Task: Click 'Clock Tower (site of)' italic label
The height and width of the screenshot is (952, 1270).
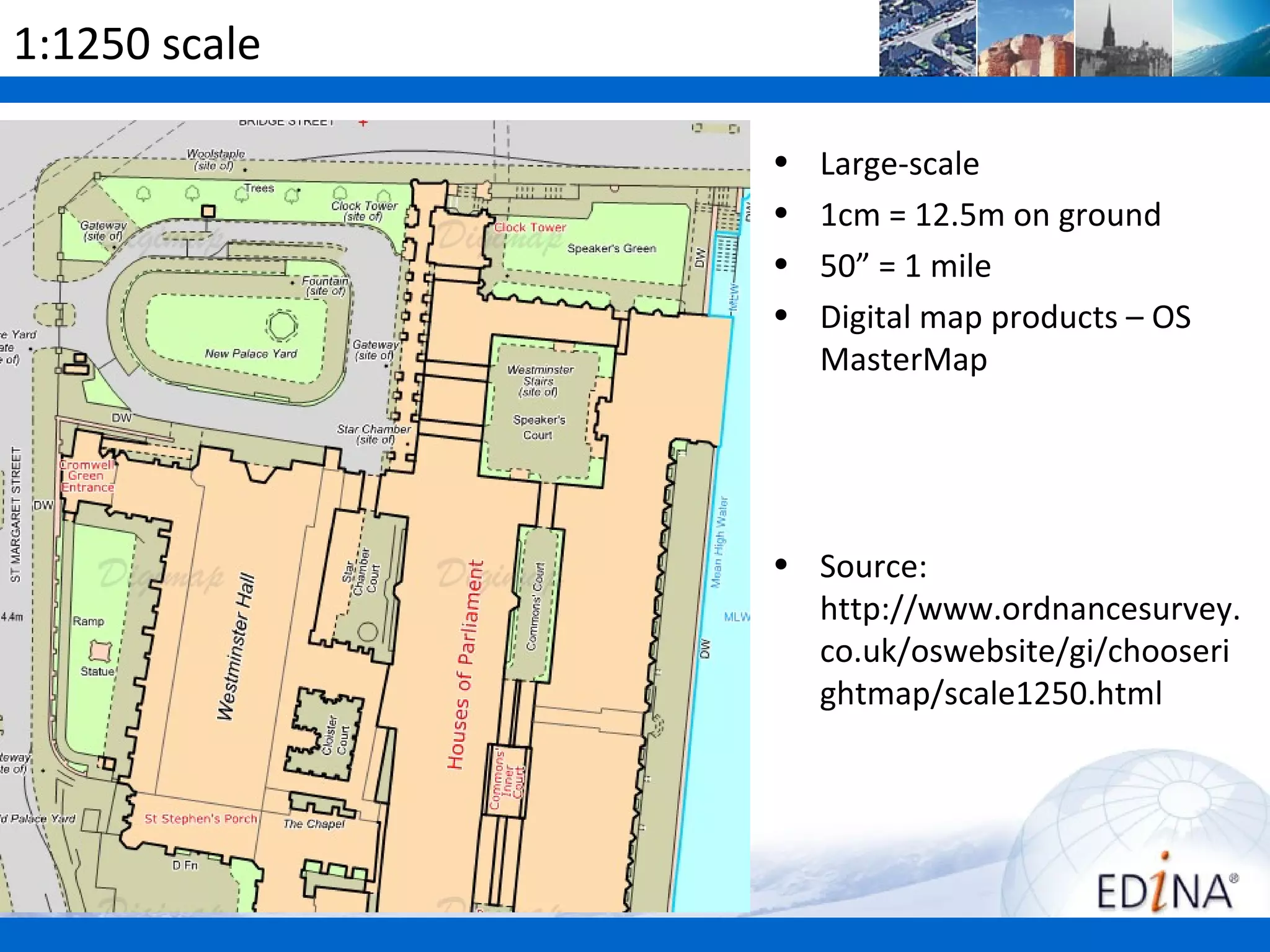Action: point(364,211)
